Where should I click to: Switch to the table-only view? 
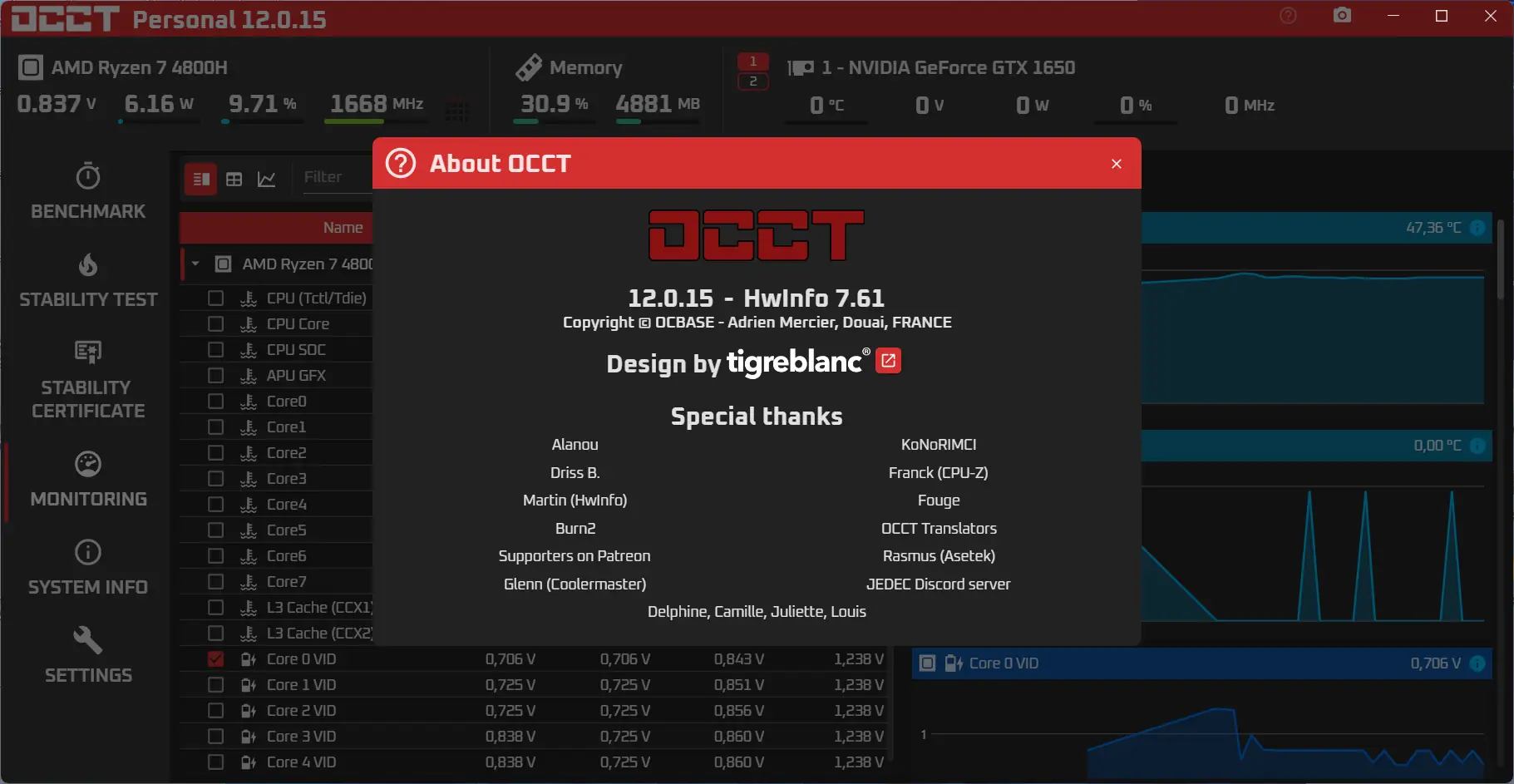pos(234,179)
